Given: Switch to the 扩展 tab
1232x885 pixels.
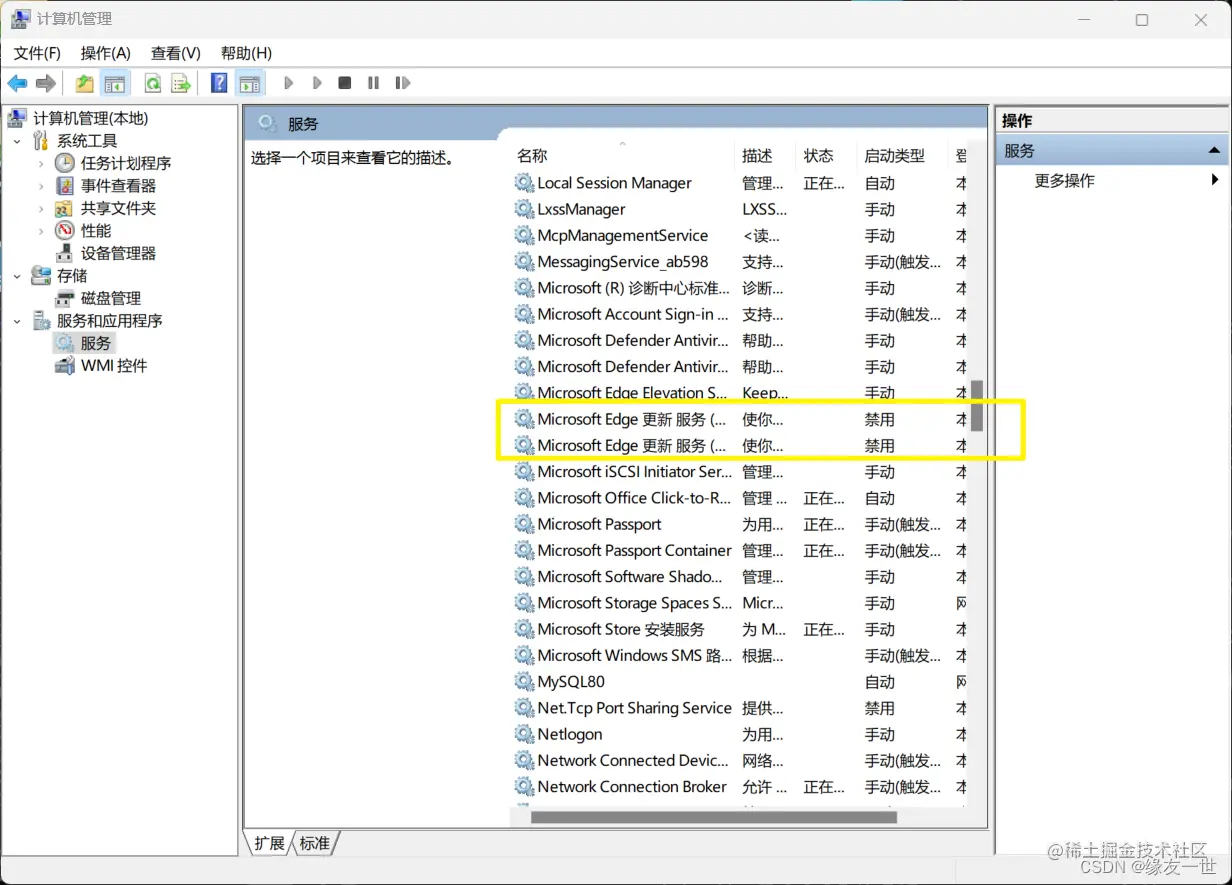Looking at the screenshot, I should (270, 843).
